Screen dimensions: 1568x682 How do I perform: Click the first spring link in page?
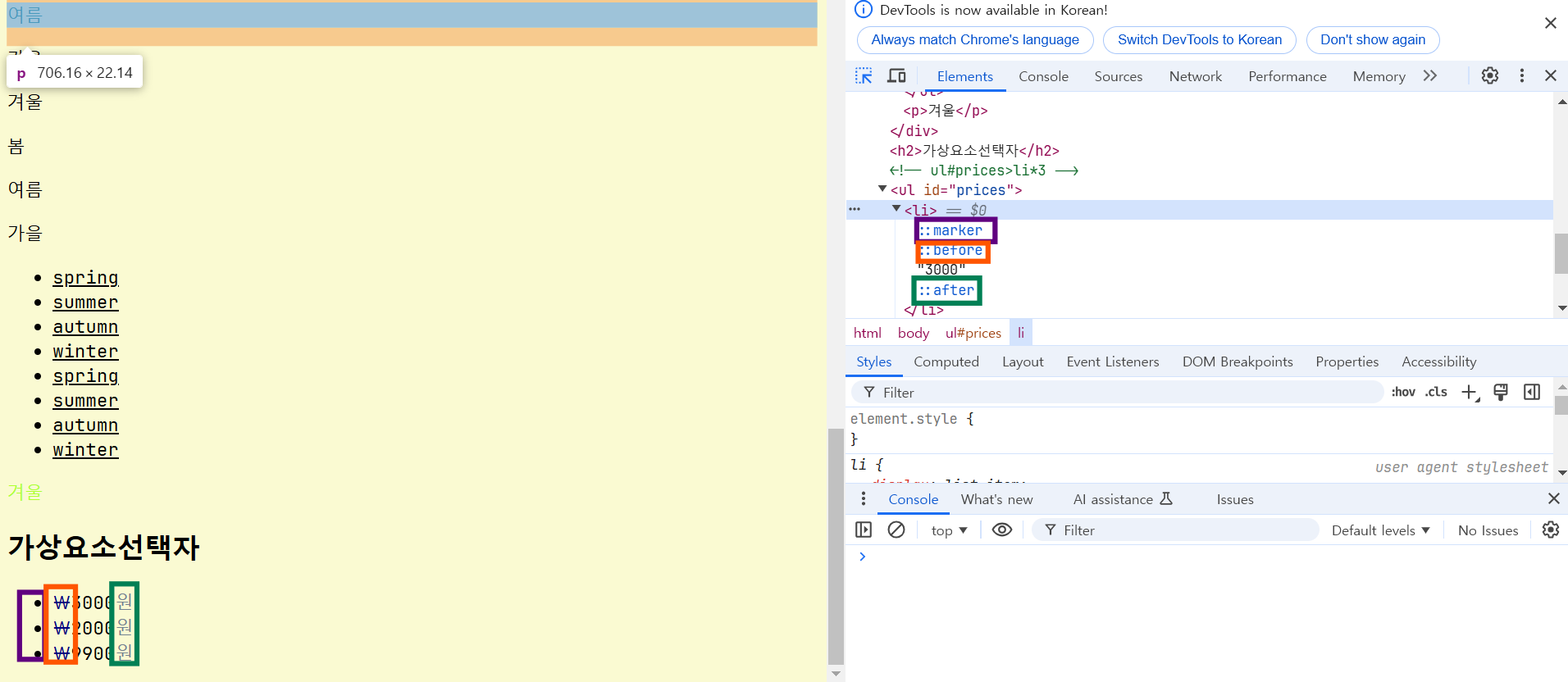pyautogui.click(x=85, y=278)
